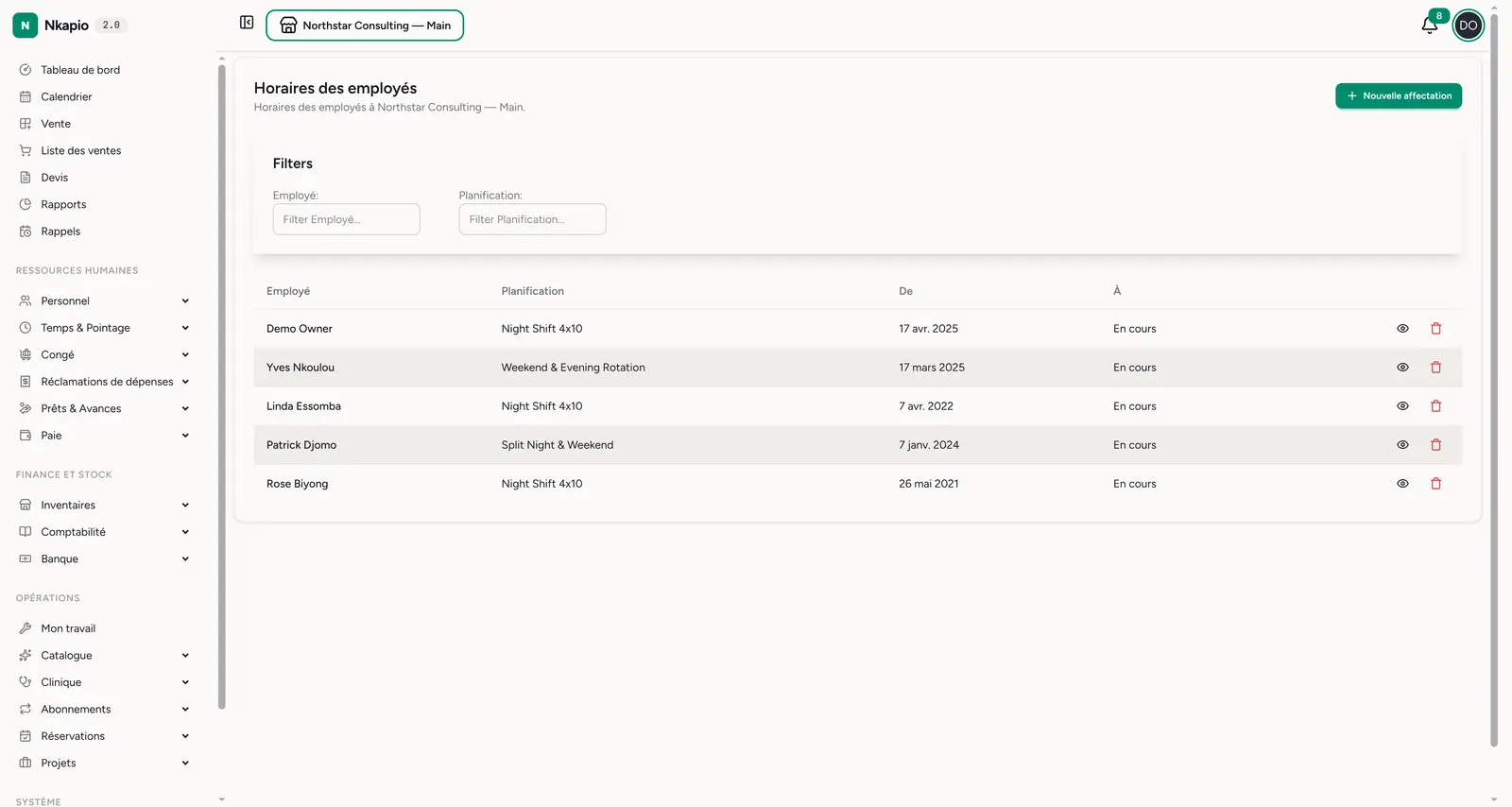Delete Yves Nkoulou's schedule assignment
This screenshot has width=1512, height=807.
(x=1435, y=368)
